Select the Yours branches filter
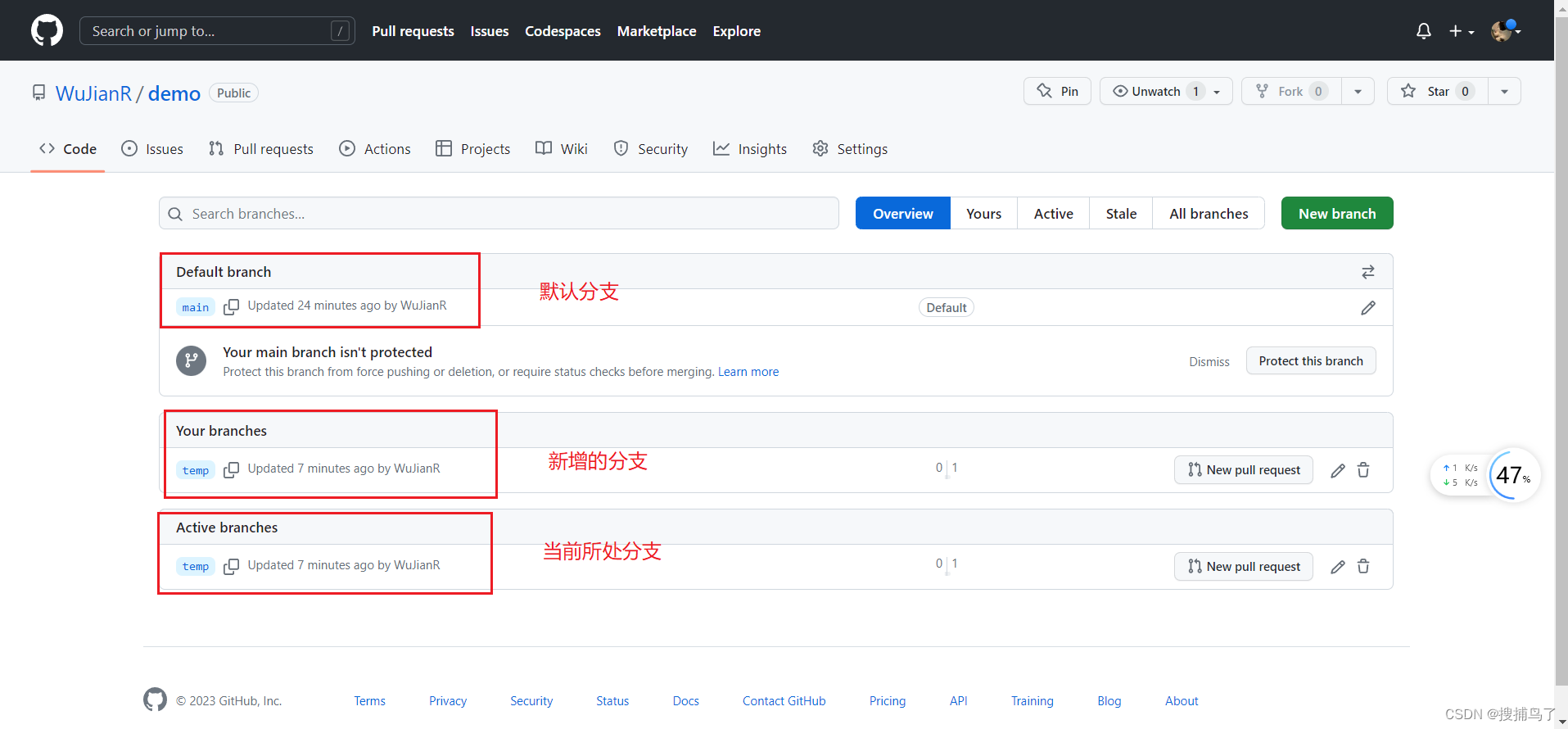Viewport: 1568px width, 729px height. click(983, 213)
